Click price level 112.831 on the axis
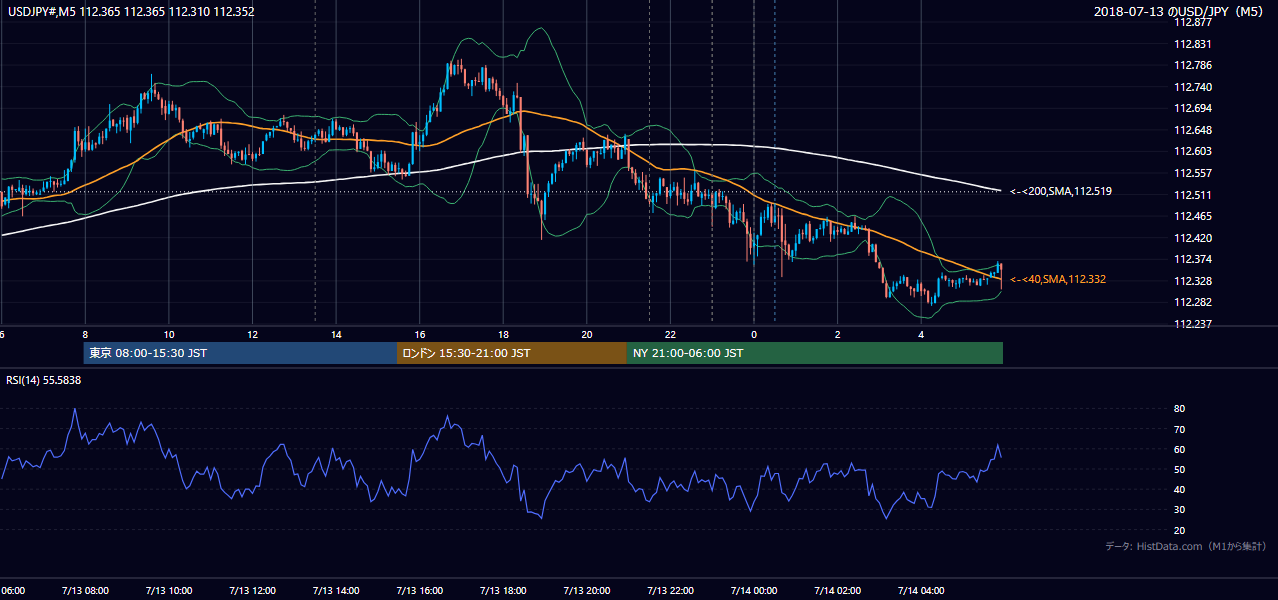 1193,44
